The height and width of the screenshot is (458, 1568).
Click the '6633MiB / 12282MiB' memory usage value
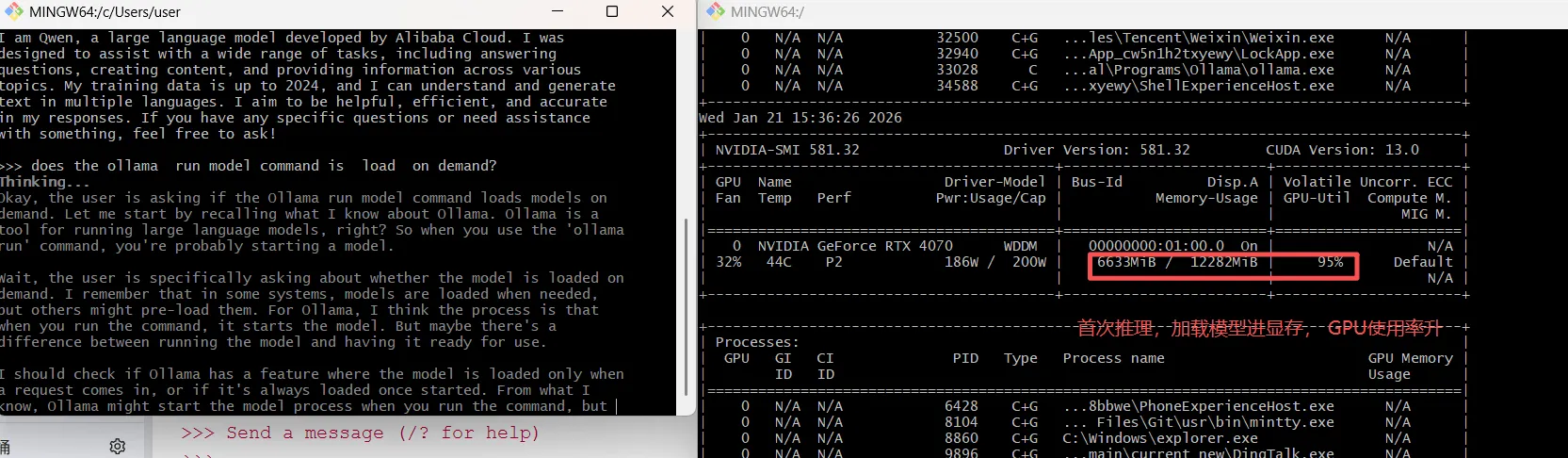click(1177, 262)
